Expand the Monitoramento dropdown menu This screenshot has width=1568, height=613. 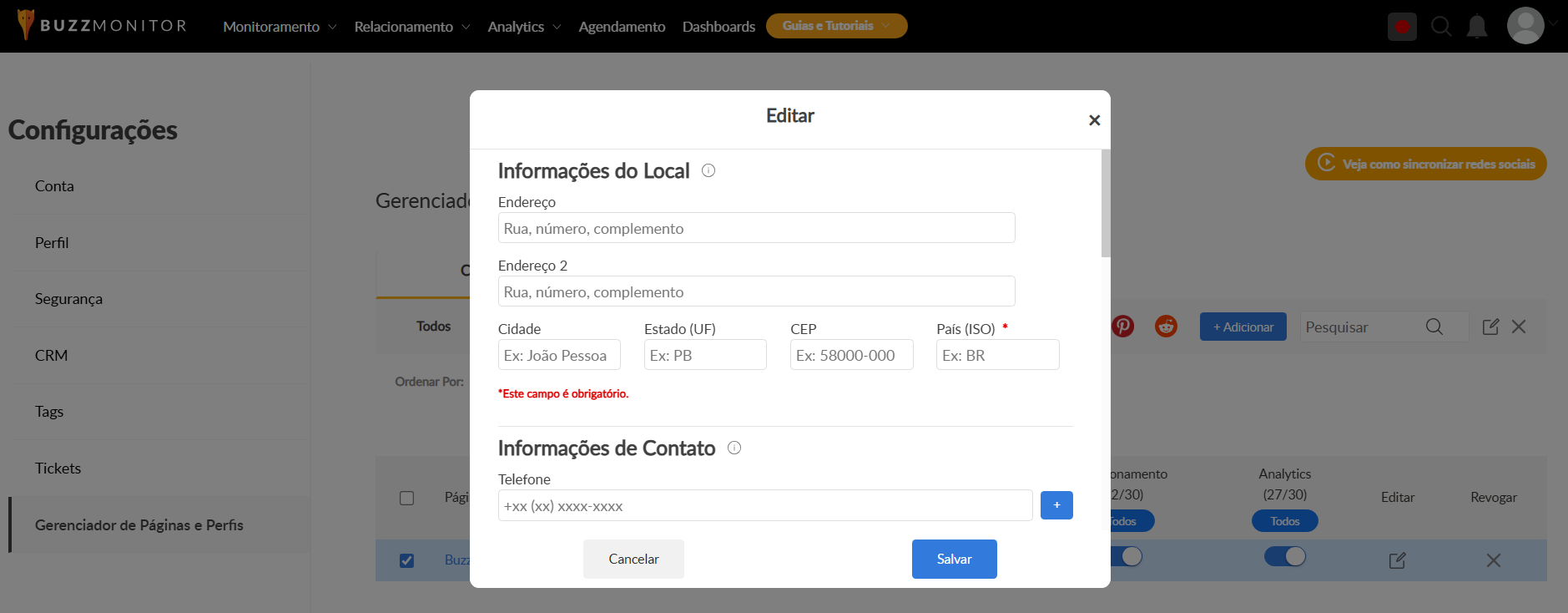(280, 27)
